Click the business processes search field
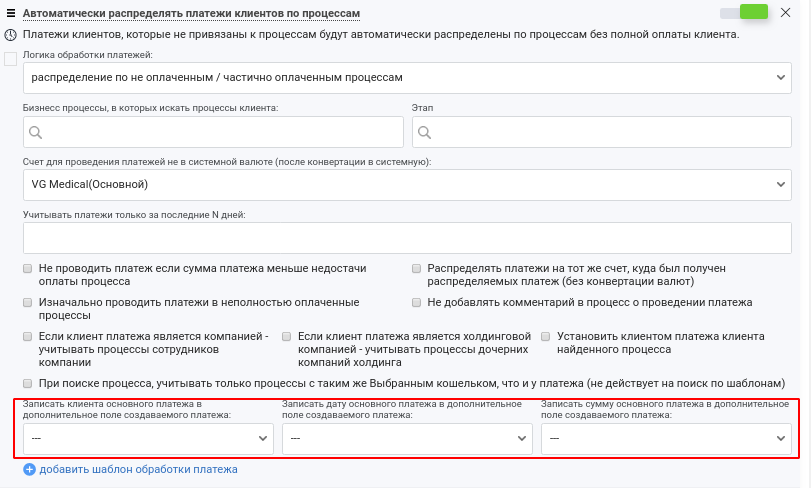Viewport: 811px width, 488px height. [x=213, y=132]
